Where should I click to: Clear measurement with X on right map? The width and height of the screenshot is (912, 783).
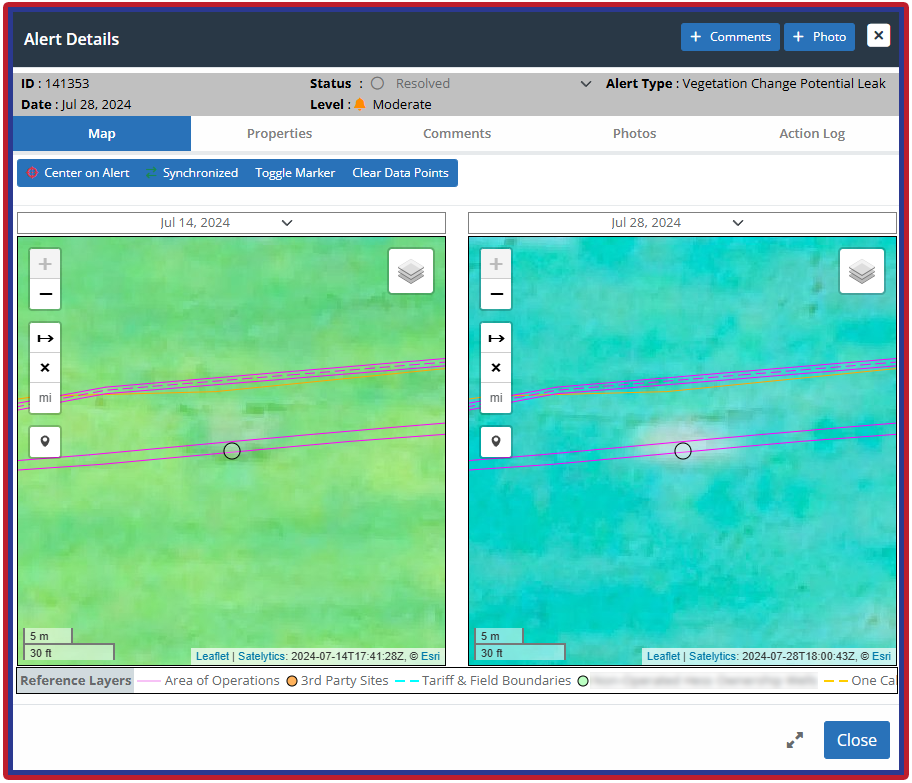tap(496, 368)
